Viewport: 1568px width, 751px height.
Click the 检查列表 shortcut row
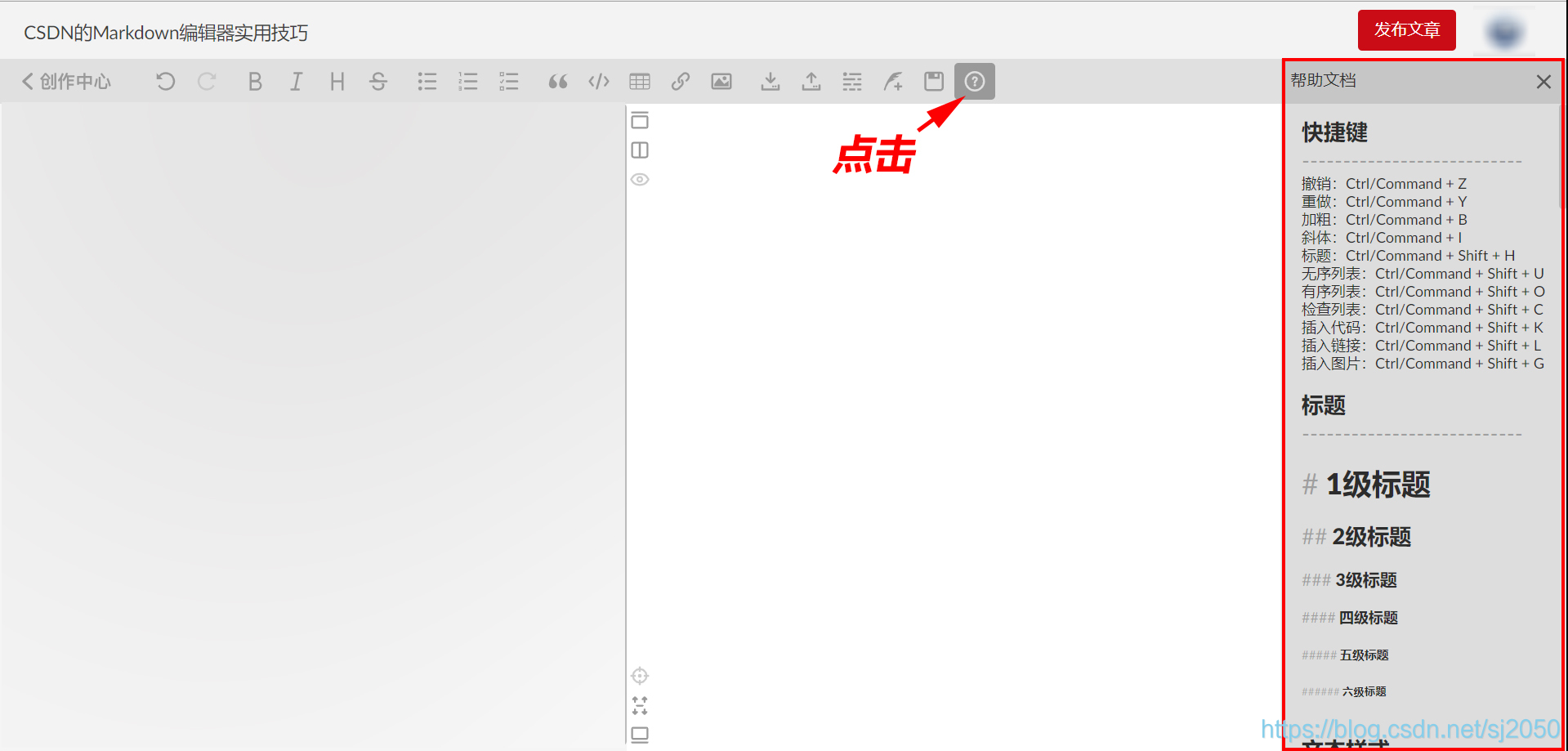(x=1423, y=310)
